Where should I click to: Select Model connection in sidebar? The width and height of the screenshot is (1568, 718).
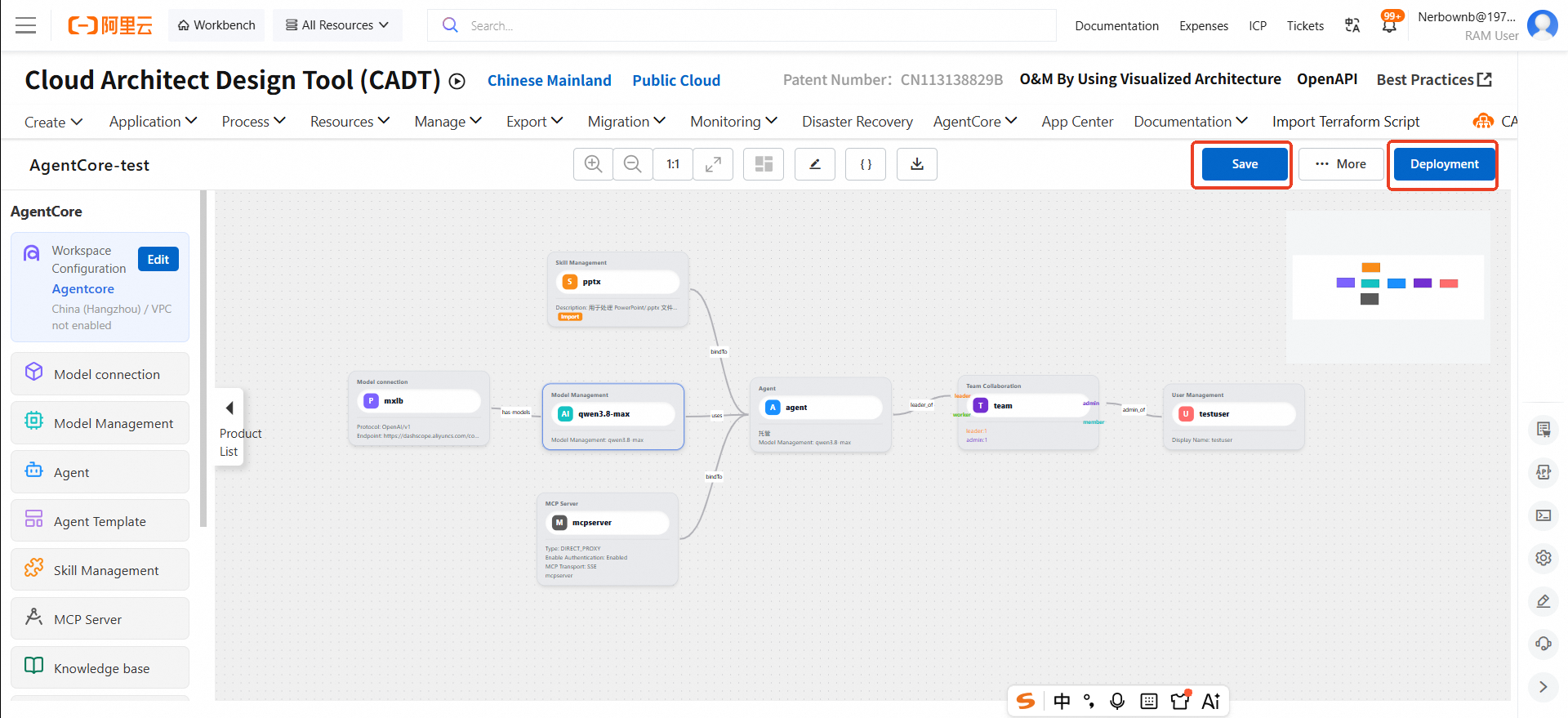click(100, 374)
